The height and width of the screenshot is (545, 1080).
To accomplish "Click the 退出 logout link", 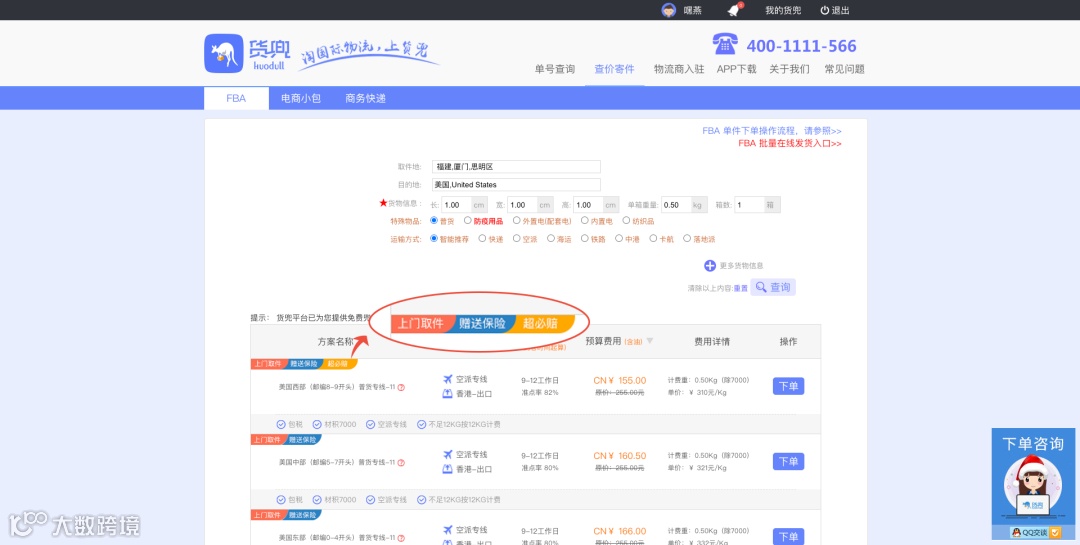I will (x=840, y=10).
